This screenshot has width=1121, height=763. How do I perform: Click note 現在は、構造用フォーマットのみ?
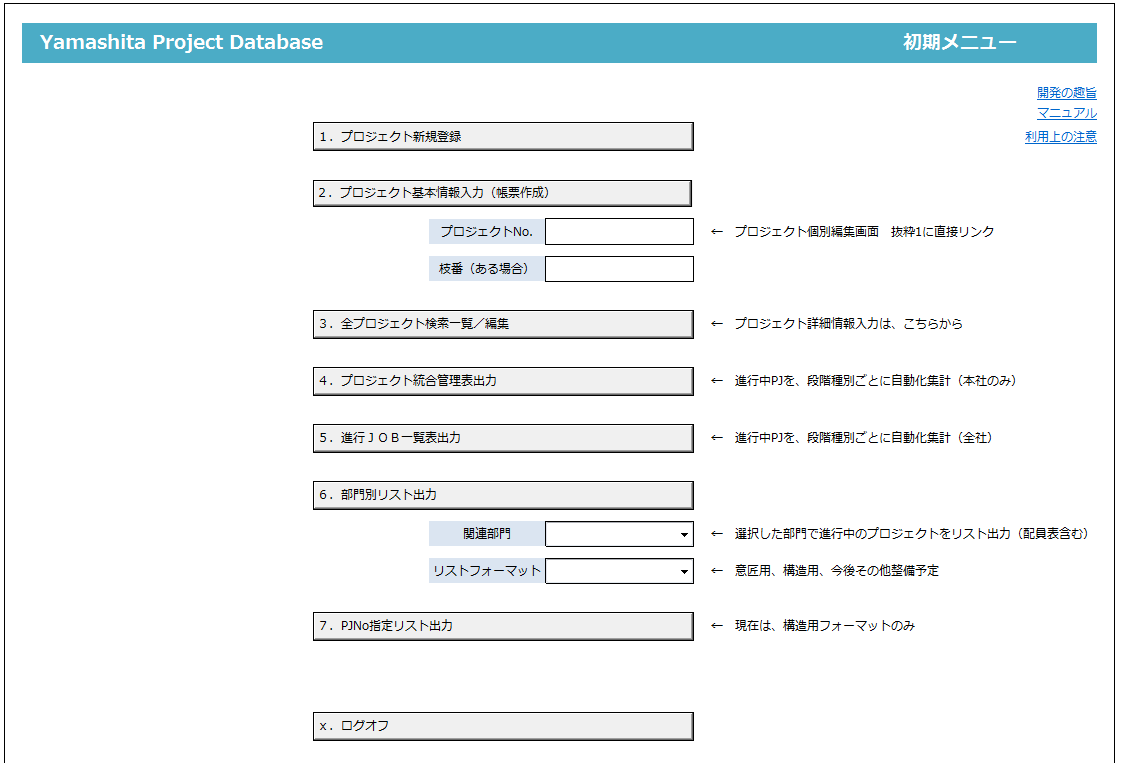point(824,626)
